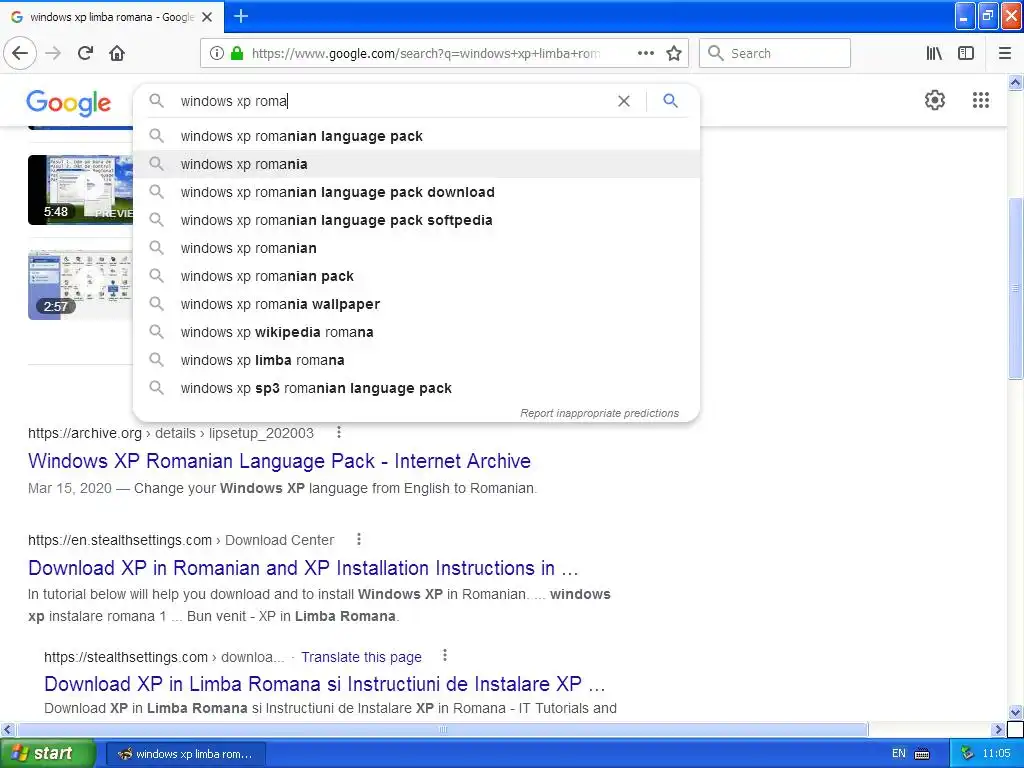Toggle the sidebar view icon
1024x768 pixels.
coord(966,54)
